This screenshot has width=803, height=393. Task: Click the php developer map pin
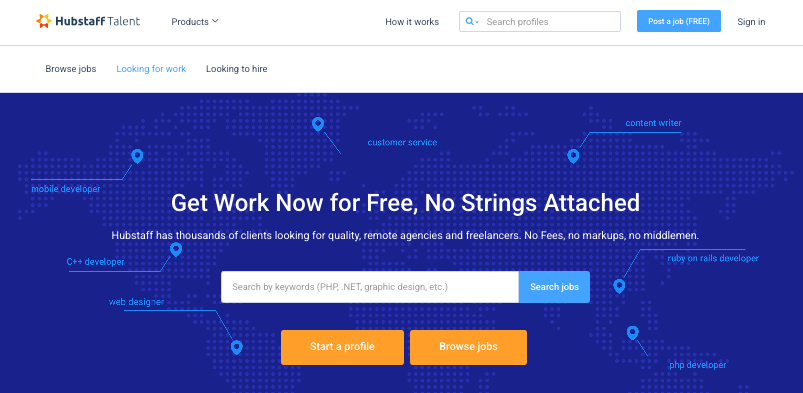click(632, 333)
